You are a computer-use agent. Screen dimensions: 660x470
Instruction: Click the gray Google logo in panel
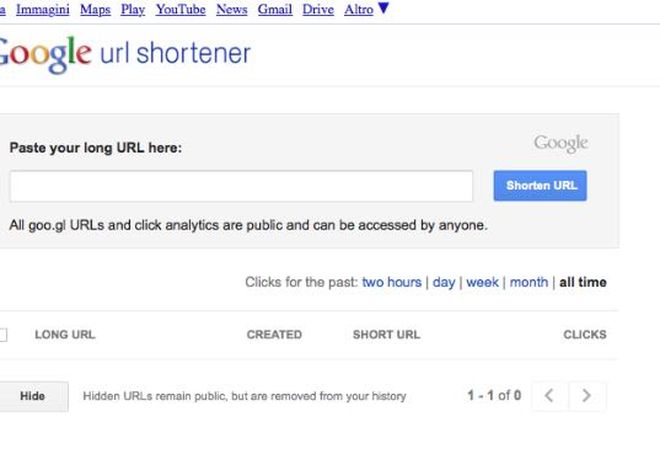point(561,143)
